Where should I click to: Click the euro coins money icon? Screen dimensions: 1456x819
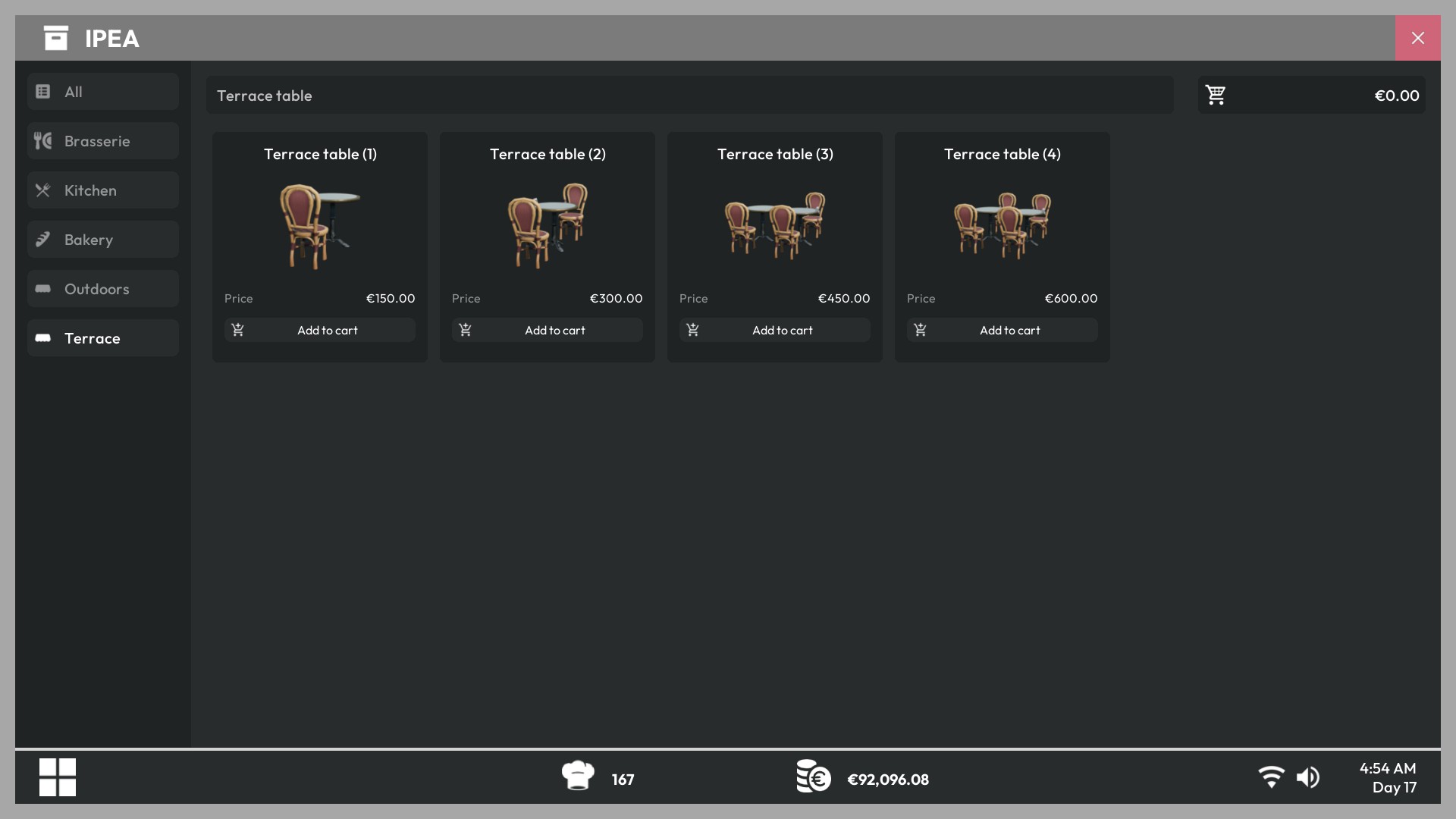pos(814,776)
